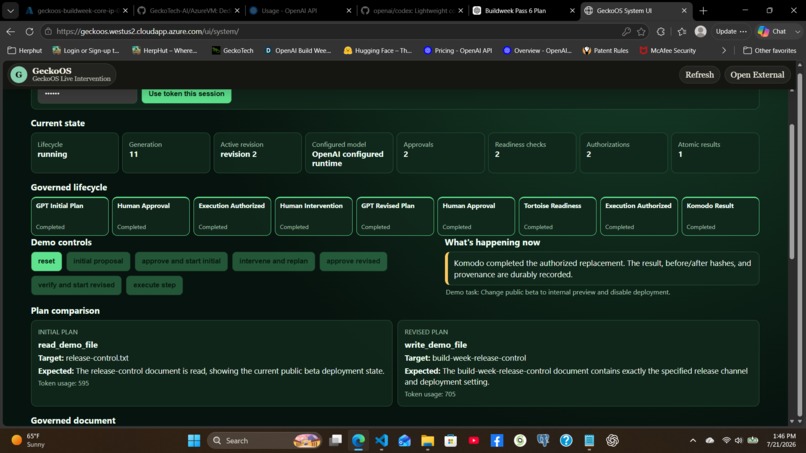Open the browser Favorites icon

pos(682,31)
